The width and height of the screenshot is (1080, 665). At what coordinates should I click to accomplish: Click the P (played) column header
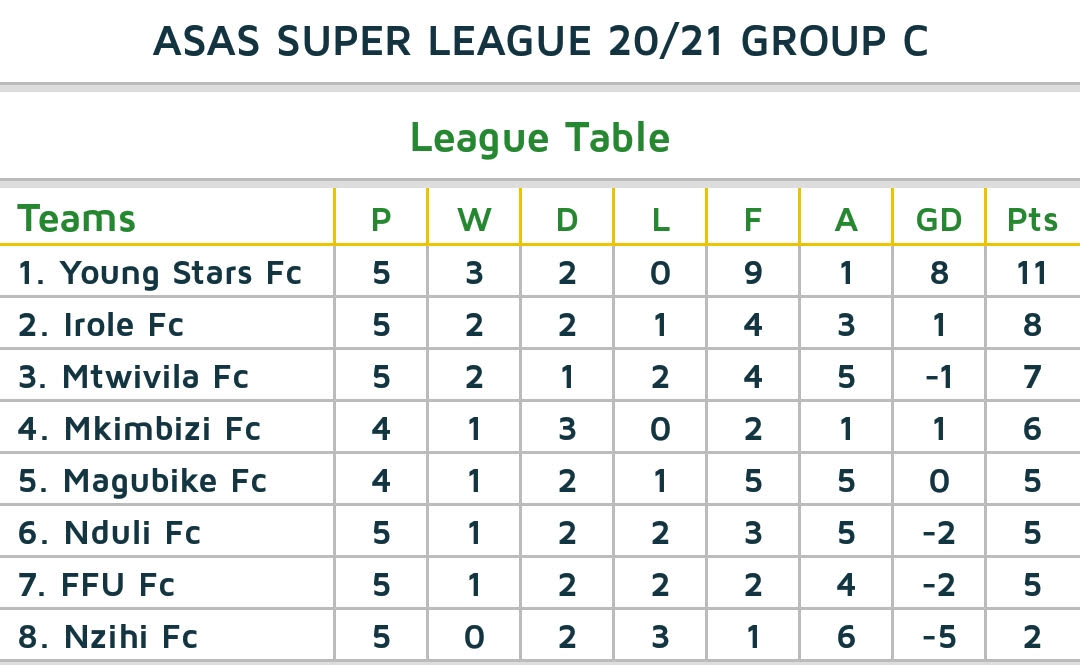pos(381,219)
